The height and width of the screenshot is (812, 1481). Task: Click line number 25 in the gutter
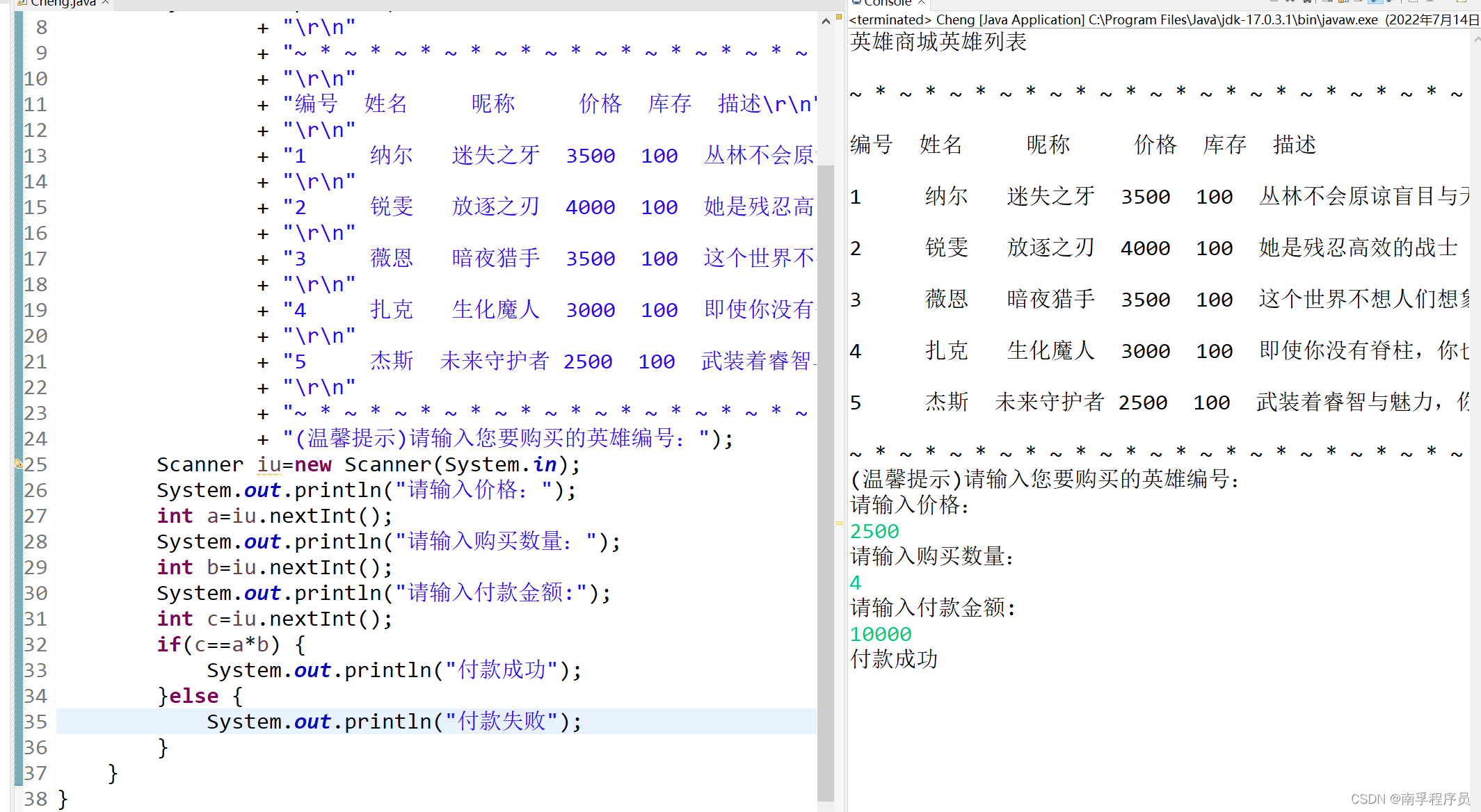coord(35,464)
